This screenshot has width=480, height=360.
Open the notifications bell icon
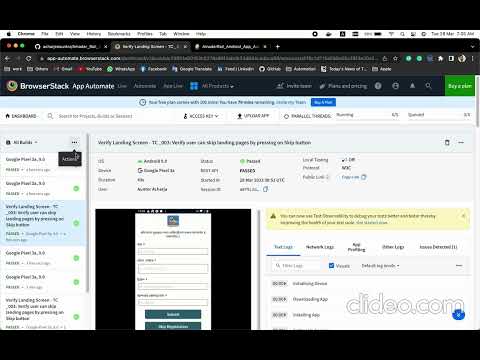(x=412, y=86)
